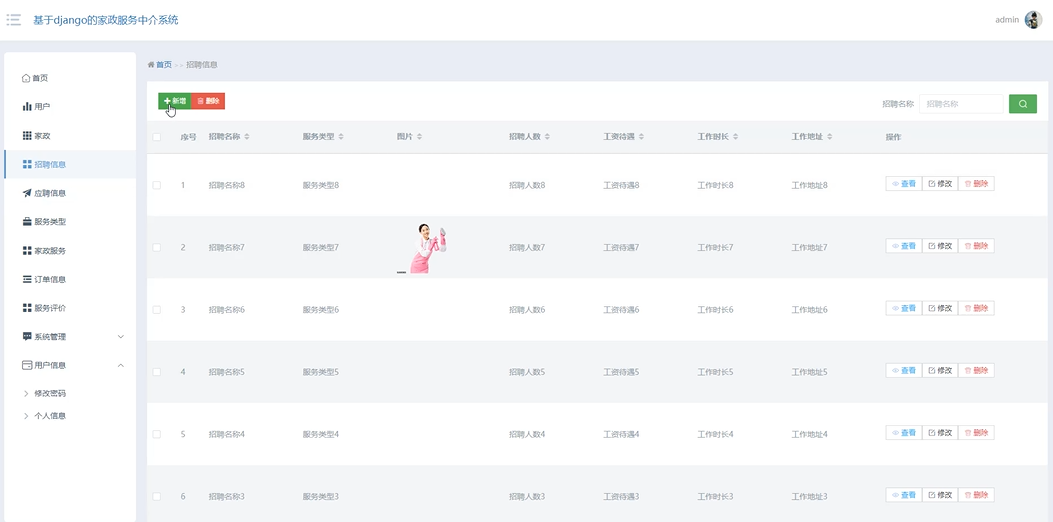Click the home icon in breadcrumb
The image size is (1053, 522).
click(x=151, y=65)
